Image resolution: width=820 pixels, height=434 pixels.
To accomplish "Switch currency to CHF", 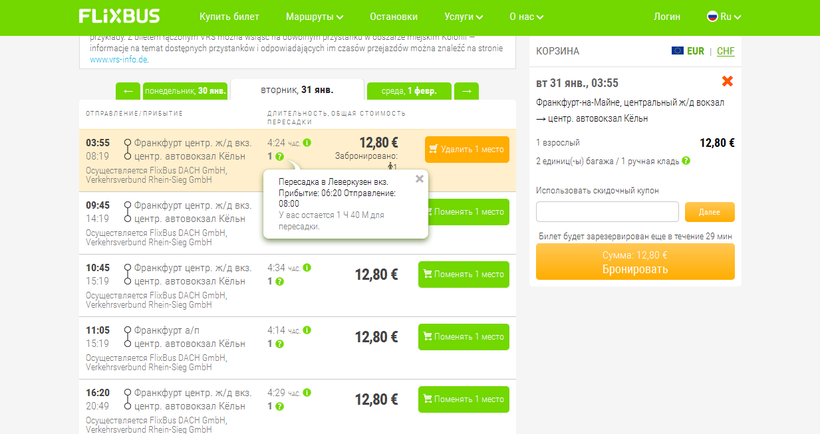I will point(725,51).
